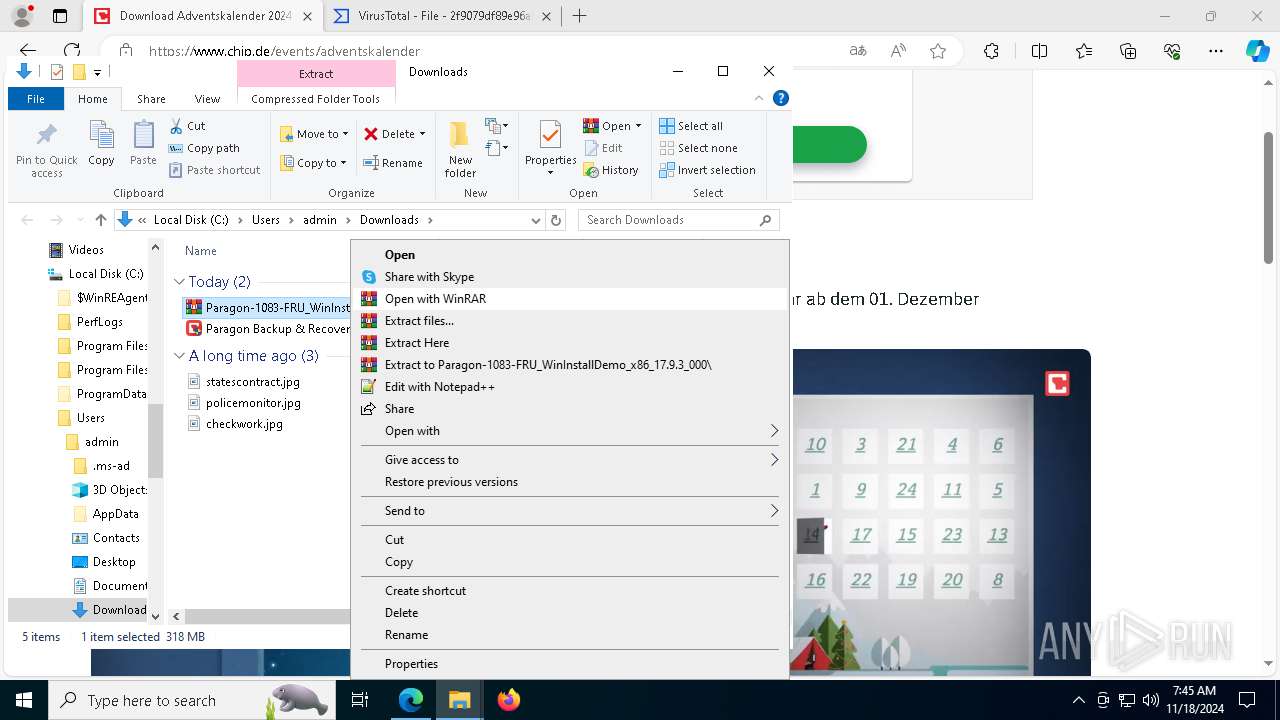The width and height of the screenshot is (1280, 720).
Task: Click Paste shortcut in the ribbon
Action: (x=214, y=170)
